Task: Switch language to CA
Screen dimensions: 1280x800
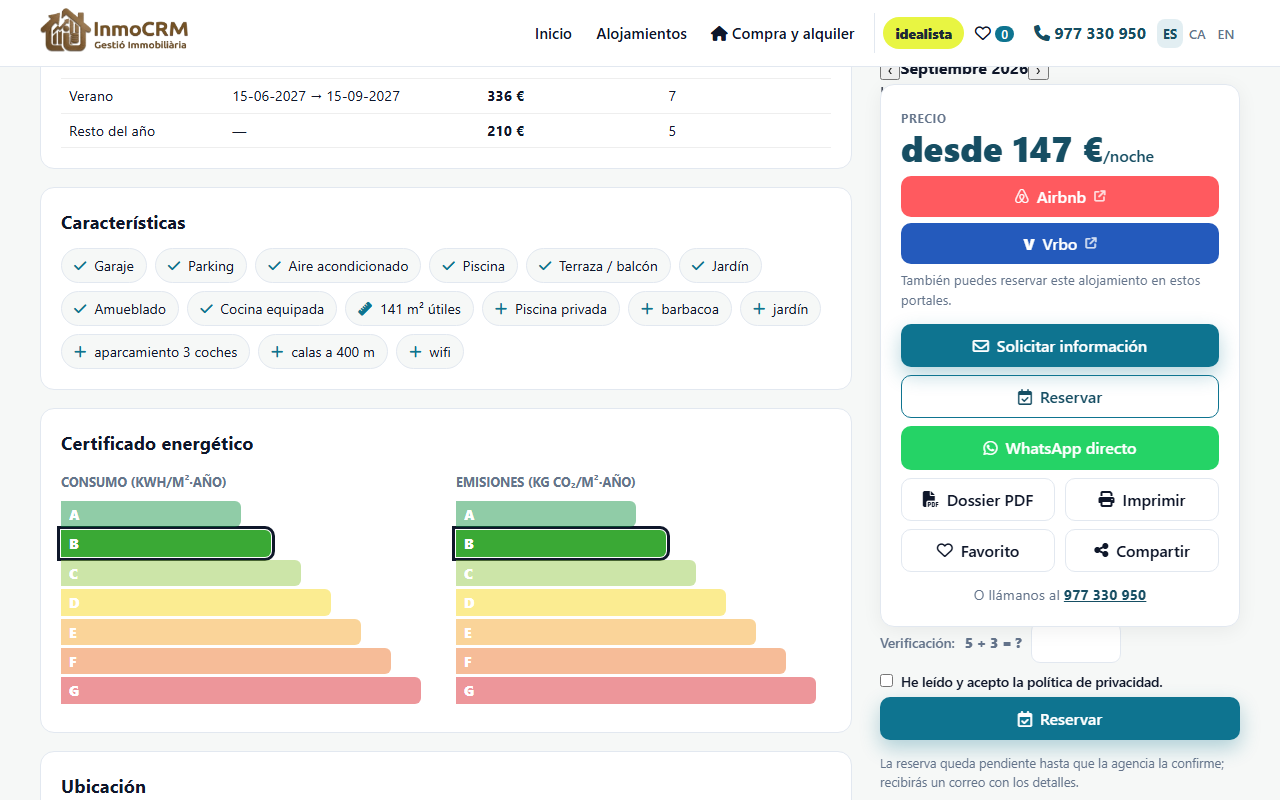Action: [1197, 33]
